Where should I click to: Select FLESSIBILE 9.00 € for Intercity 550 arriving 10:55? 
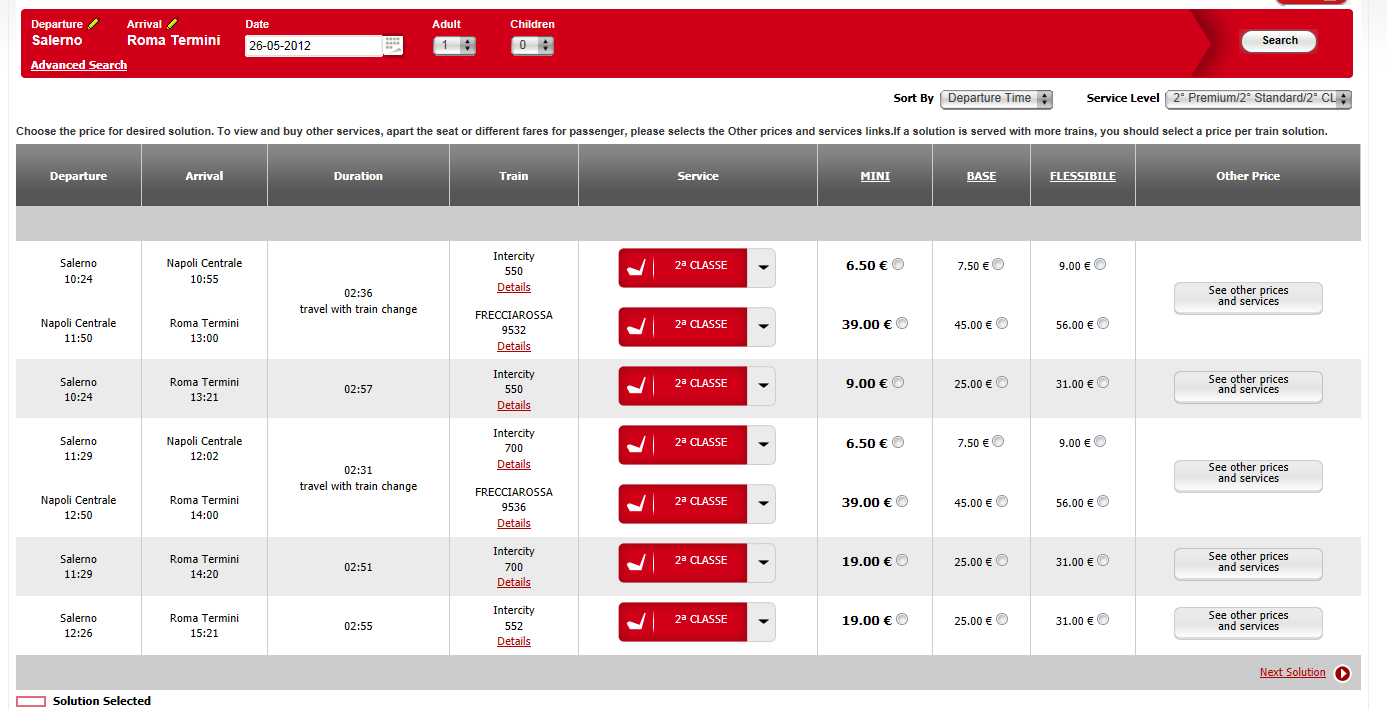pos(1100,265)
